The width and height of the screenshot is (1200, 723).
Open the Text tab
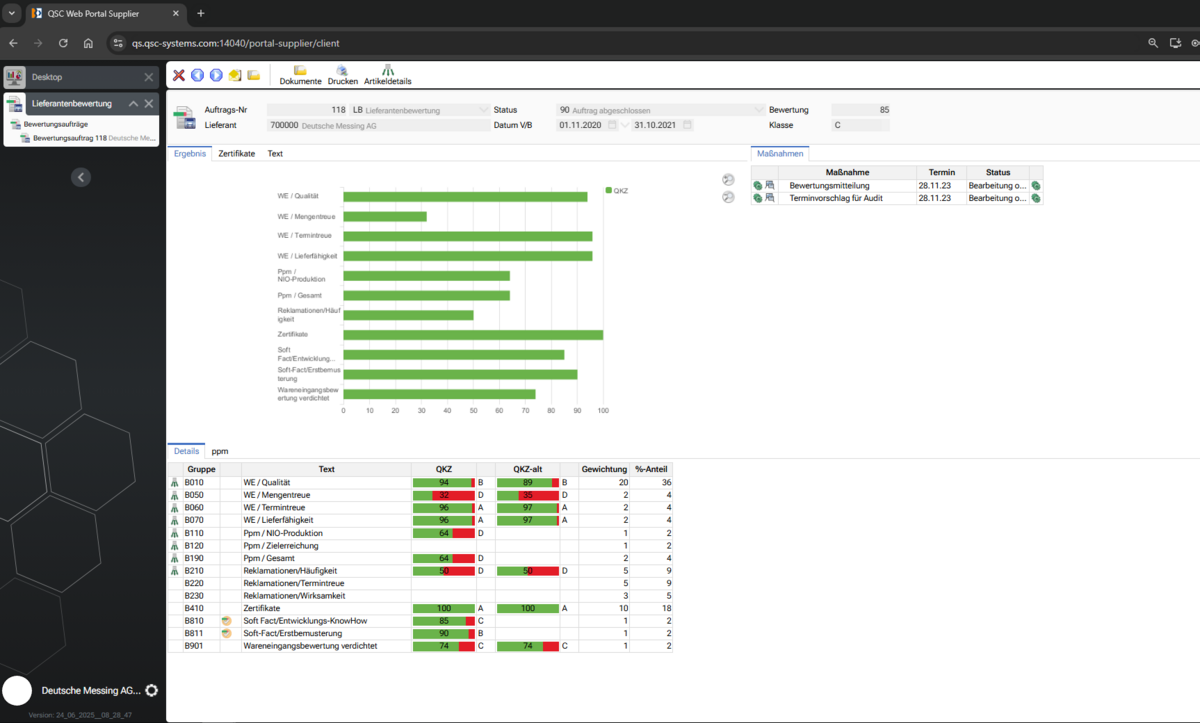coord(275,154)
